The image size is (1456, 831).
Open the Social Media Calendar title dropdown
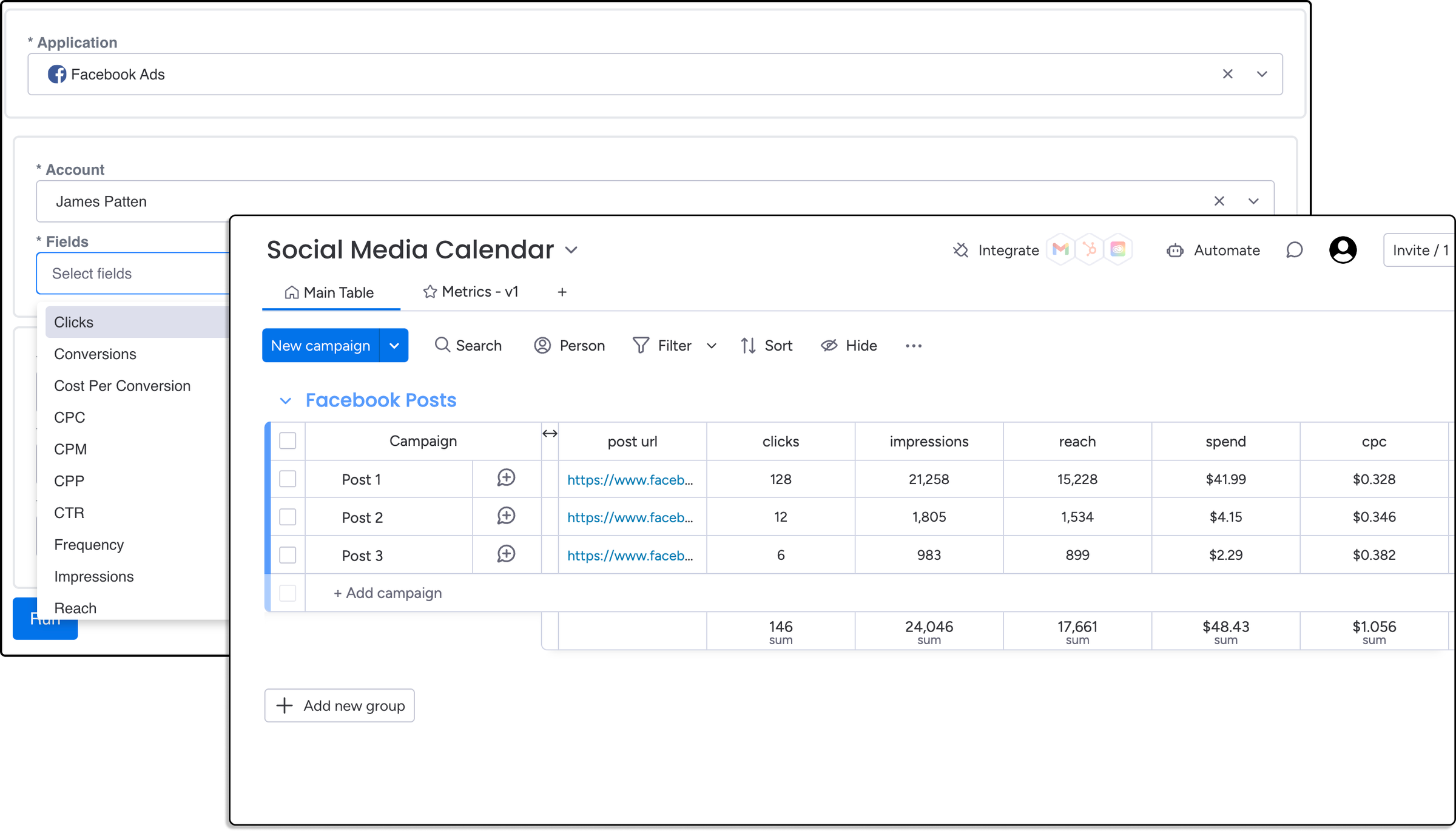point(571,250)
